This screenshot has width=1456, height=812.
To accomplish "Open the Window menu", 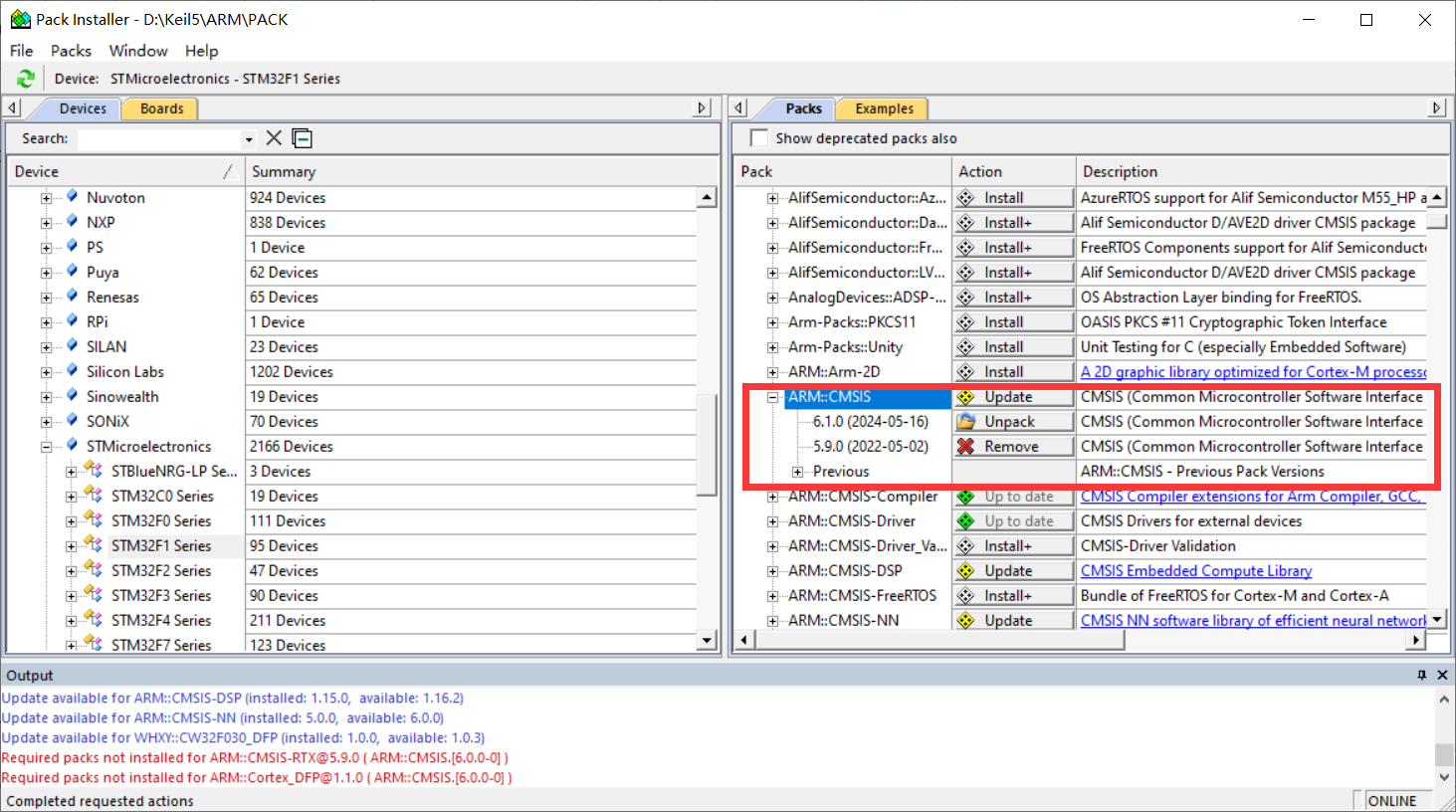I will pyautogui.click(x=138, y=51).
